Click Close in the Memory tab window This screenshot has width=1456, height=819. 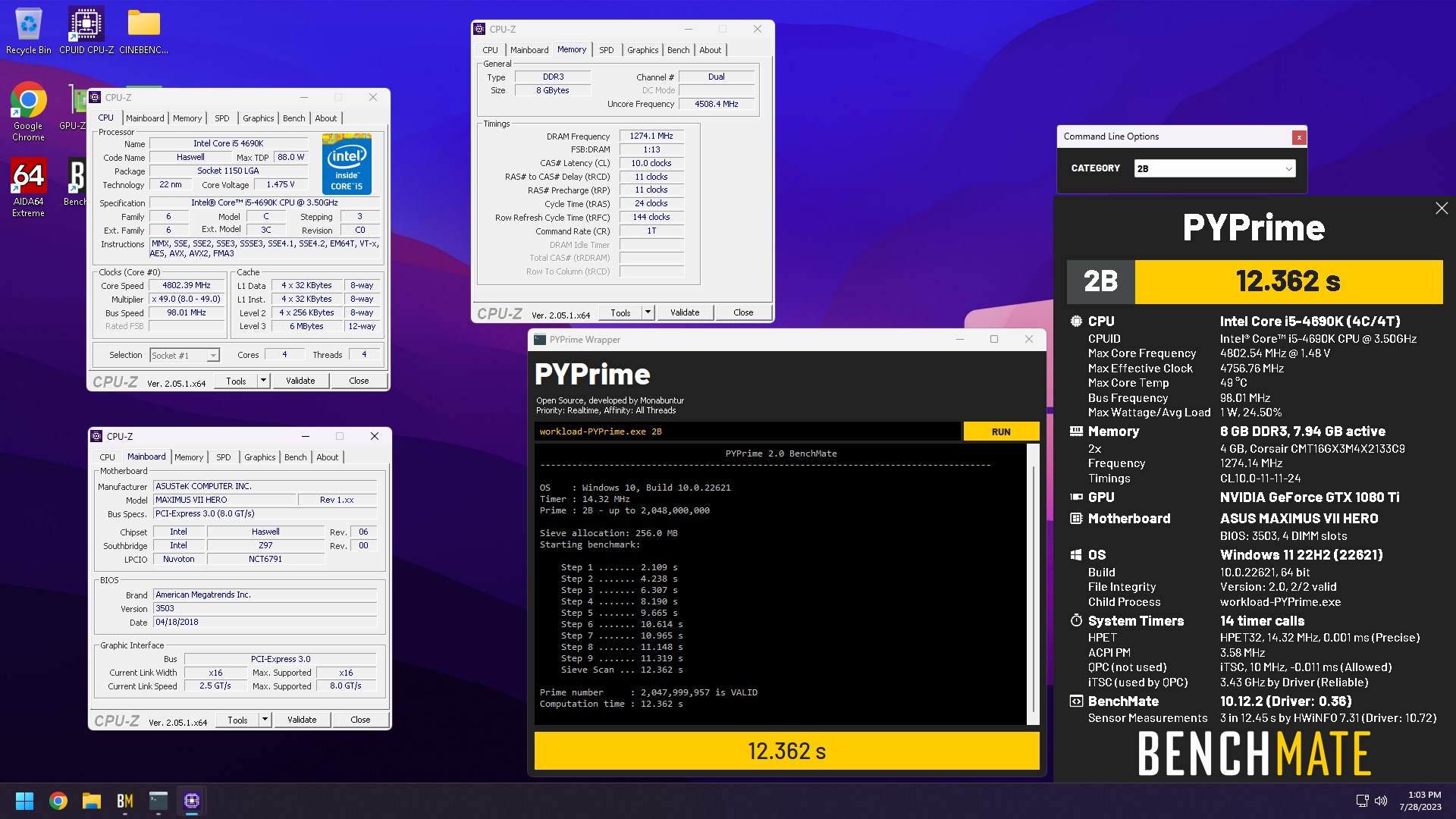[x=743, y=312]
